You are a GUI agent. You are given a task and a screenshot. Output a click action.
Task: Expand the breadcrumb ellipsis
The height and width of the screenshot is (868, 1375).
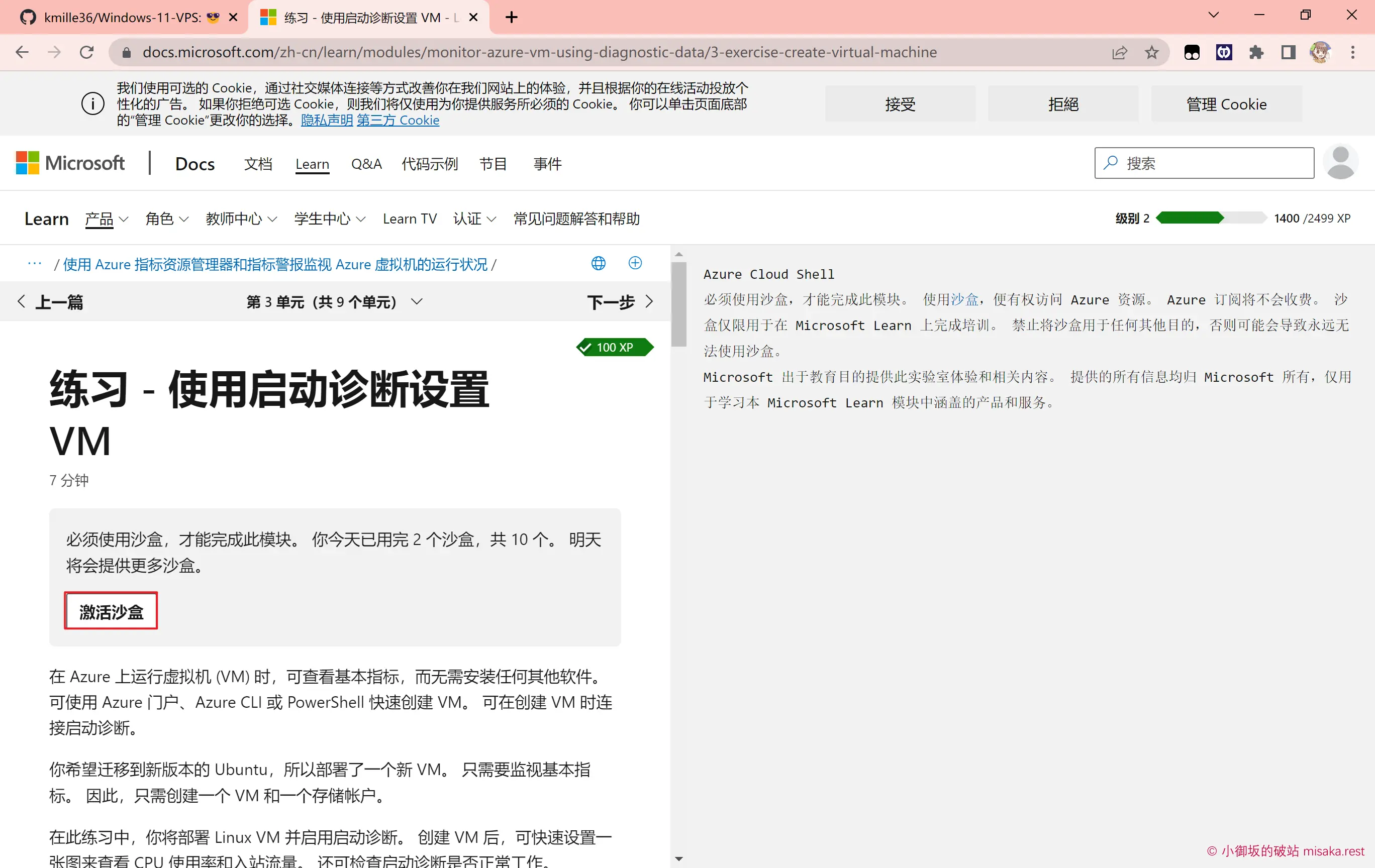click(35, 264)
